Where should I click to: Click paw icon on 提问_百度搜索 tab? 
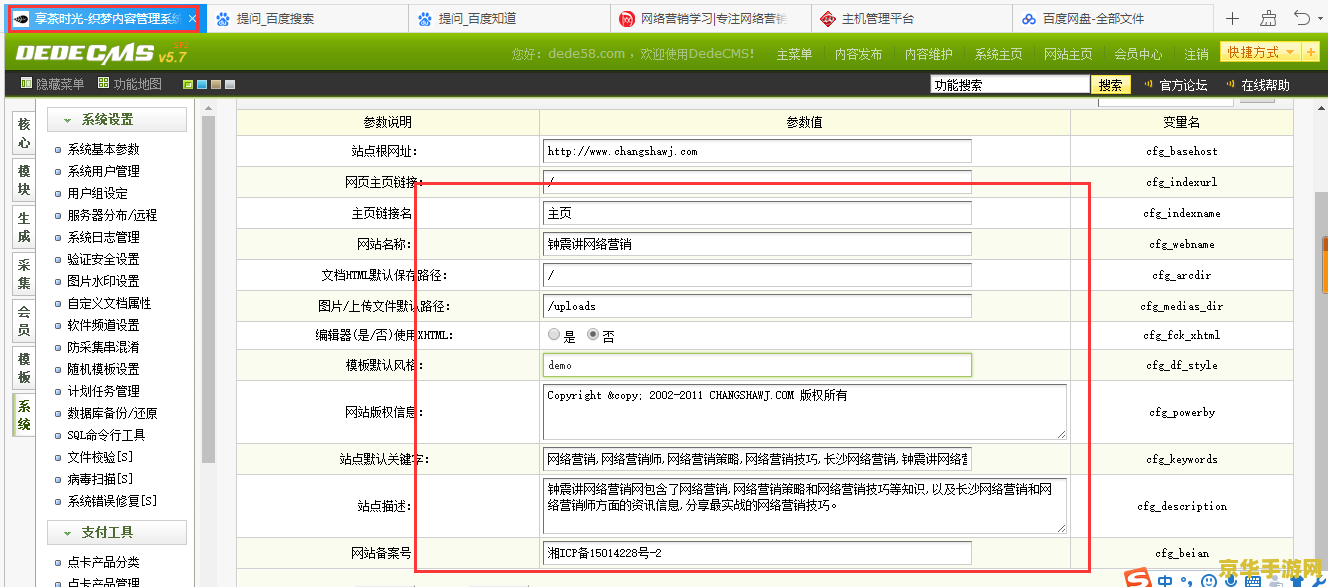pos(223,18)
